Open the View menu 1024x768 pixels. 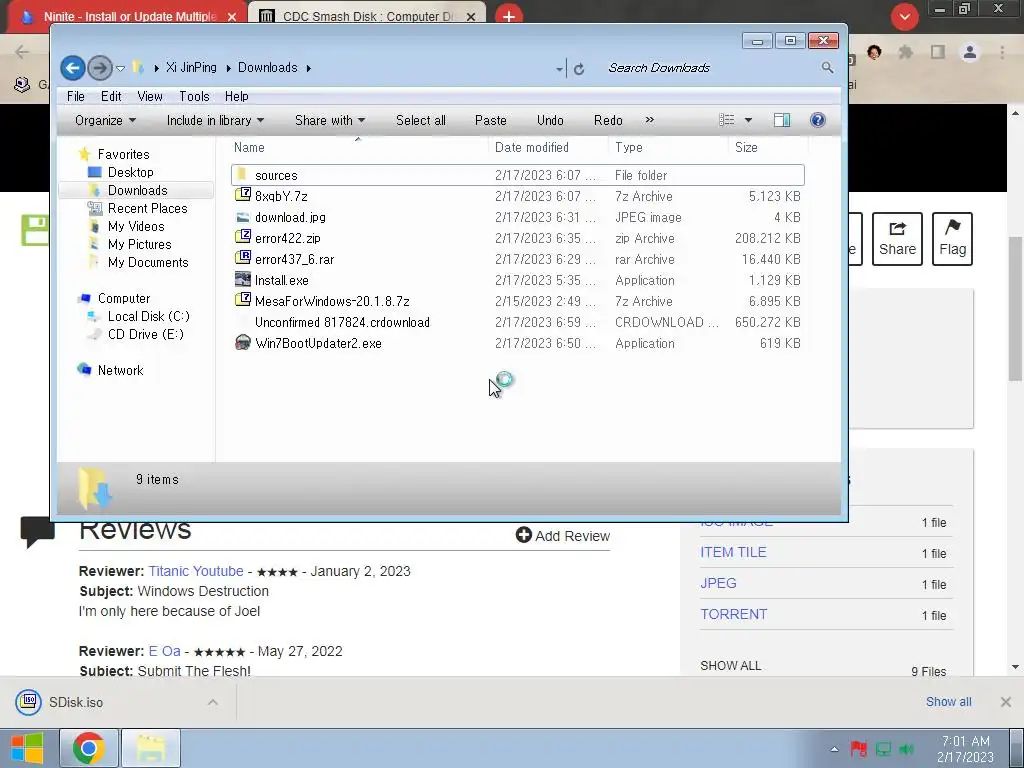click(x=150, y=97)
